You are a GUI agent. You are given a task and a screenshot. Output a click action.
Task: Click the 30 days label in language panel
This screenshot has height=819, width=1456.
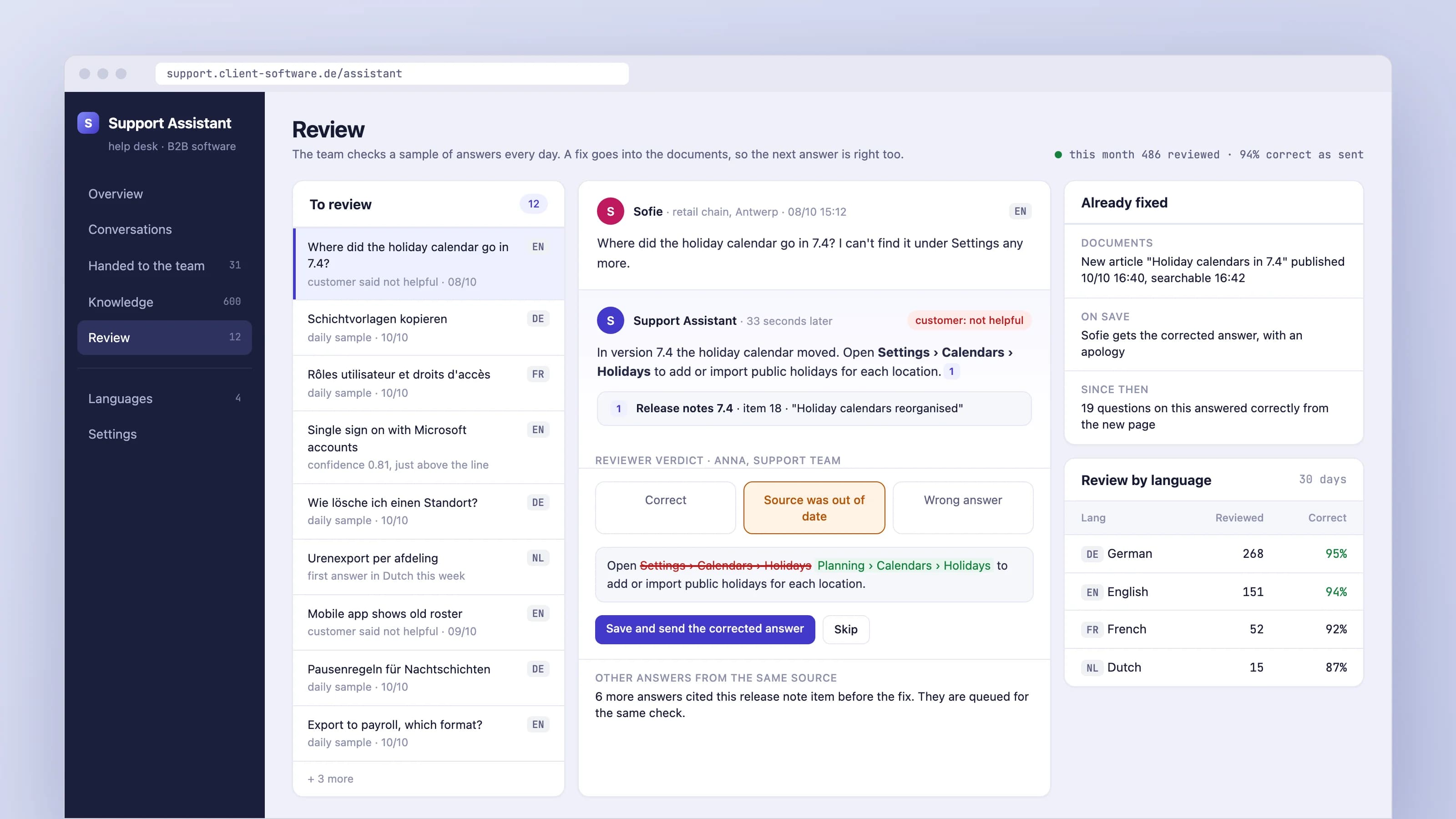tap(1323, 479)
